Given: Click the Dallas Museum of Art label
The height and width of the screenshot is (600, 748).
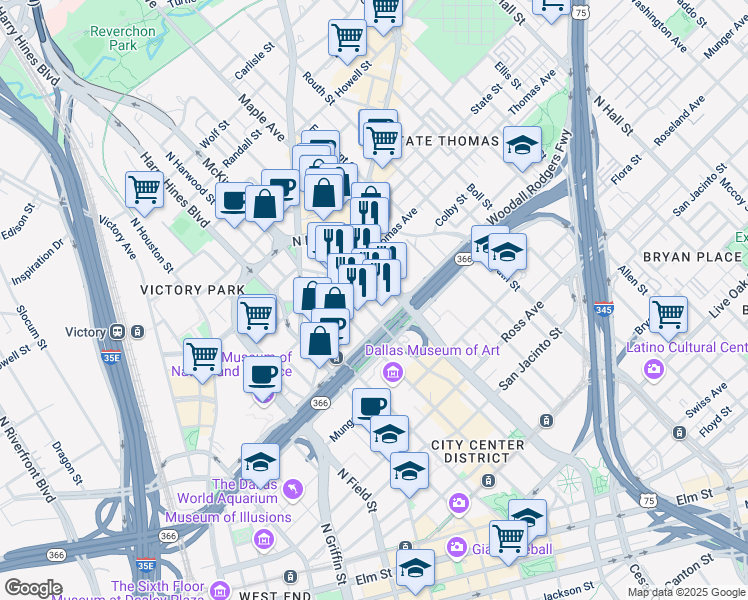Looking at the screenshot, I should [x=432, y=350].
